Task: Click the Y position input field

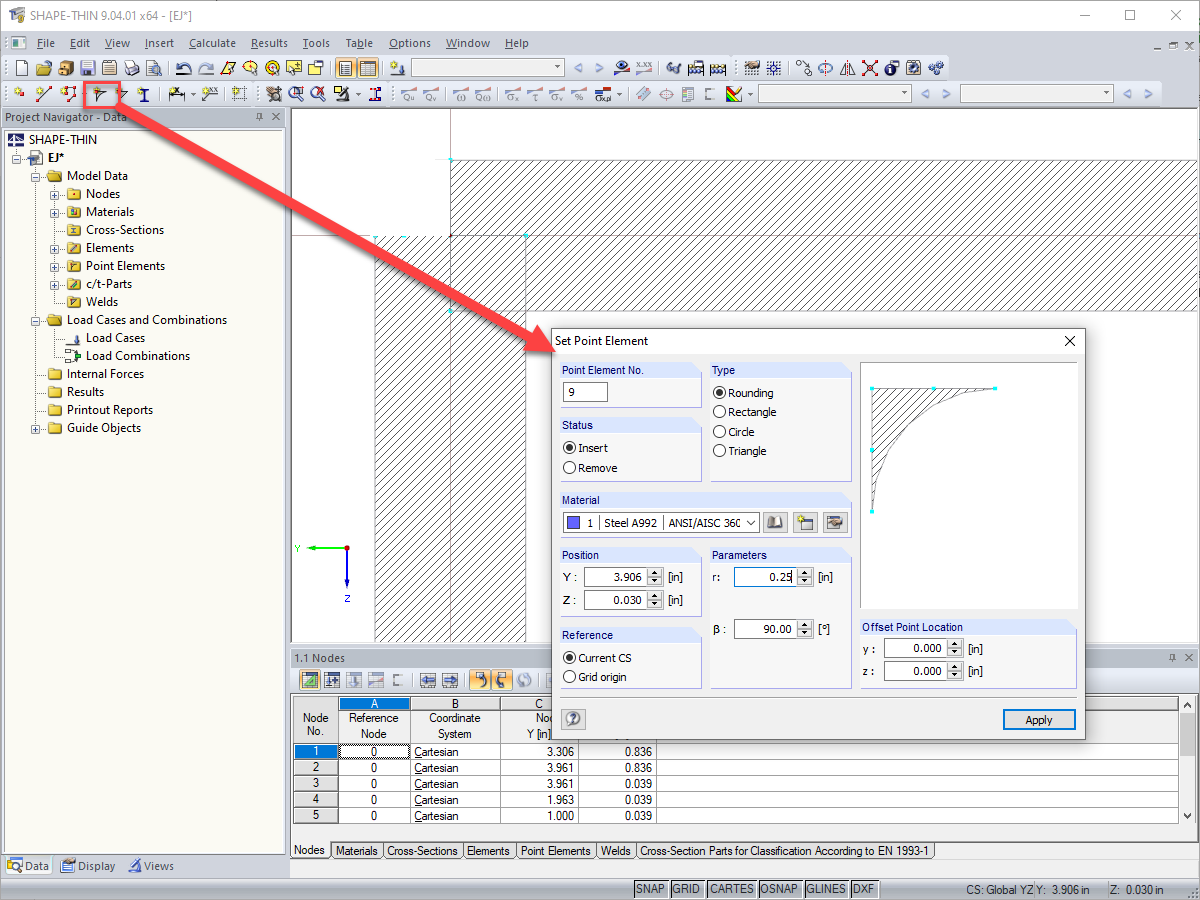Action: pos(616,577)
